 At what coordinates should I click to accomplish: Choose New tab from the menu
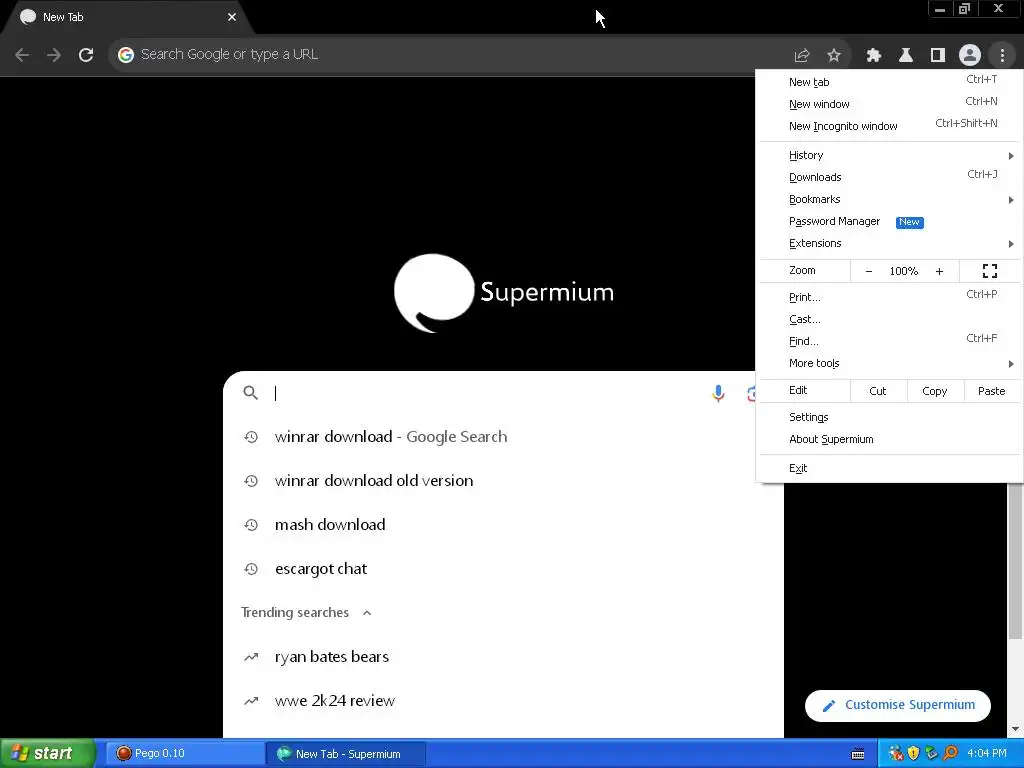[x=889, y=82]
